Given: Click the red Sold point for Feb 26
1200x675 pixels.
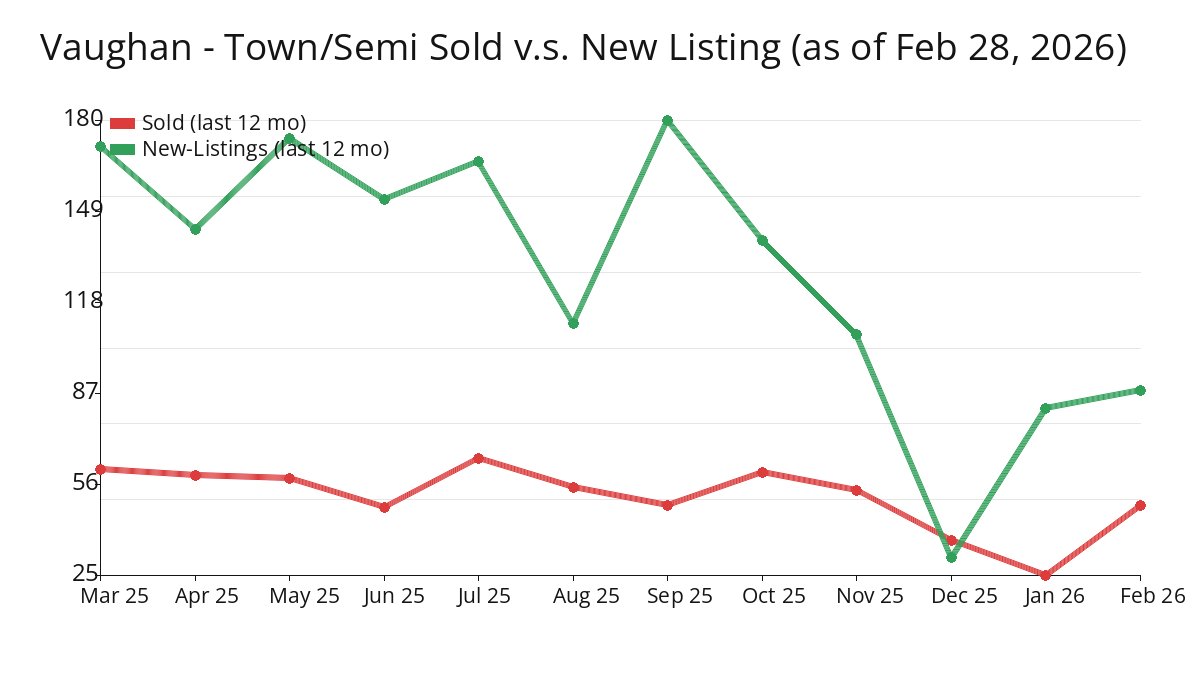Looking at the screenshot, I should (x=1140, y=505).
